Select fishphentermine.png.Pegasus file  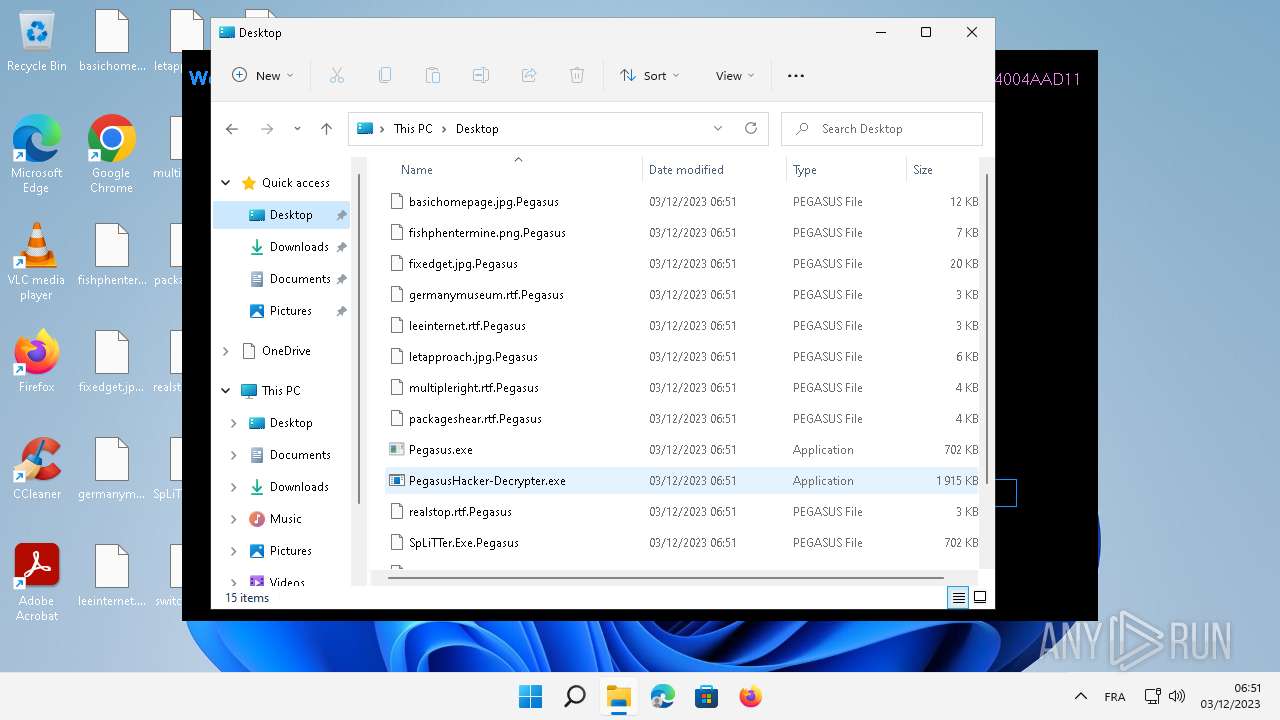tap(683, 233)
